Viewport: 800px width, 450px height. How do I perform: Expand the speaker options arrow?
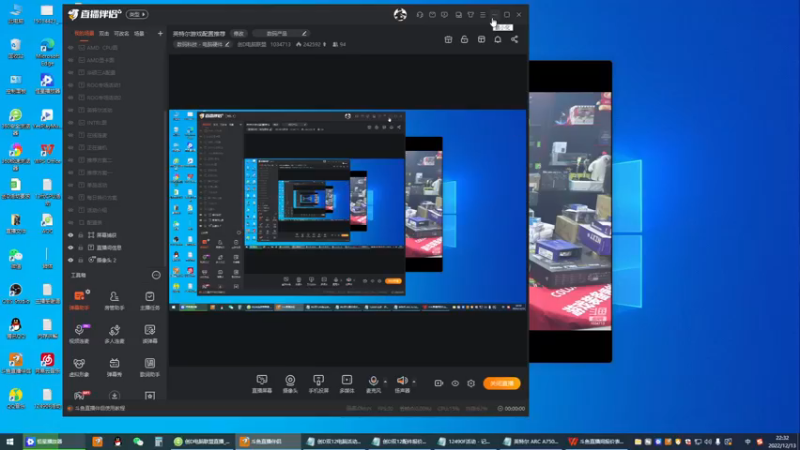click(414, 381)
